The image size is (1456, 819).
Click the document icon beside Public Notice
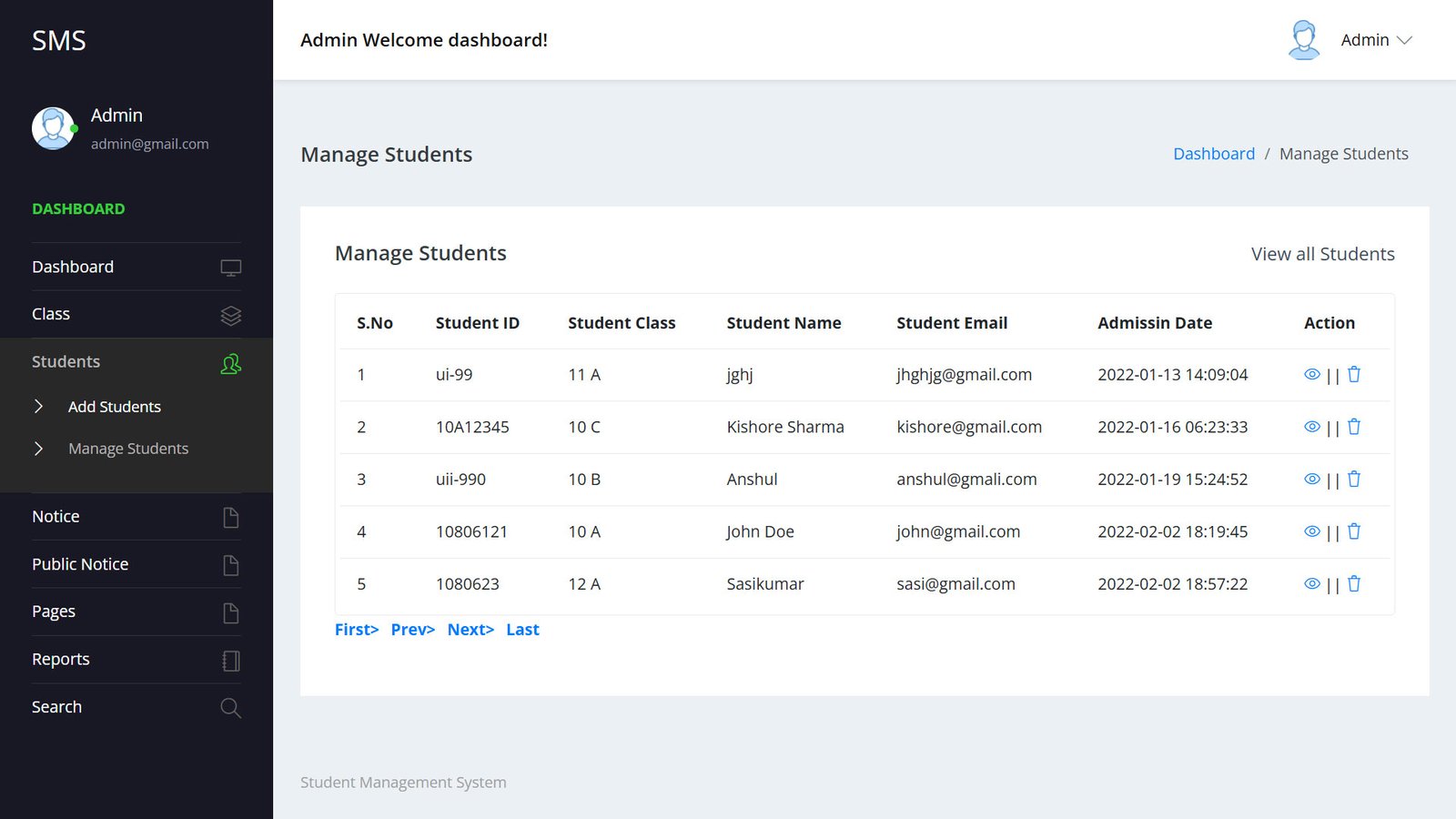[x=231, y=565]
